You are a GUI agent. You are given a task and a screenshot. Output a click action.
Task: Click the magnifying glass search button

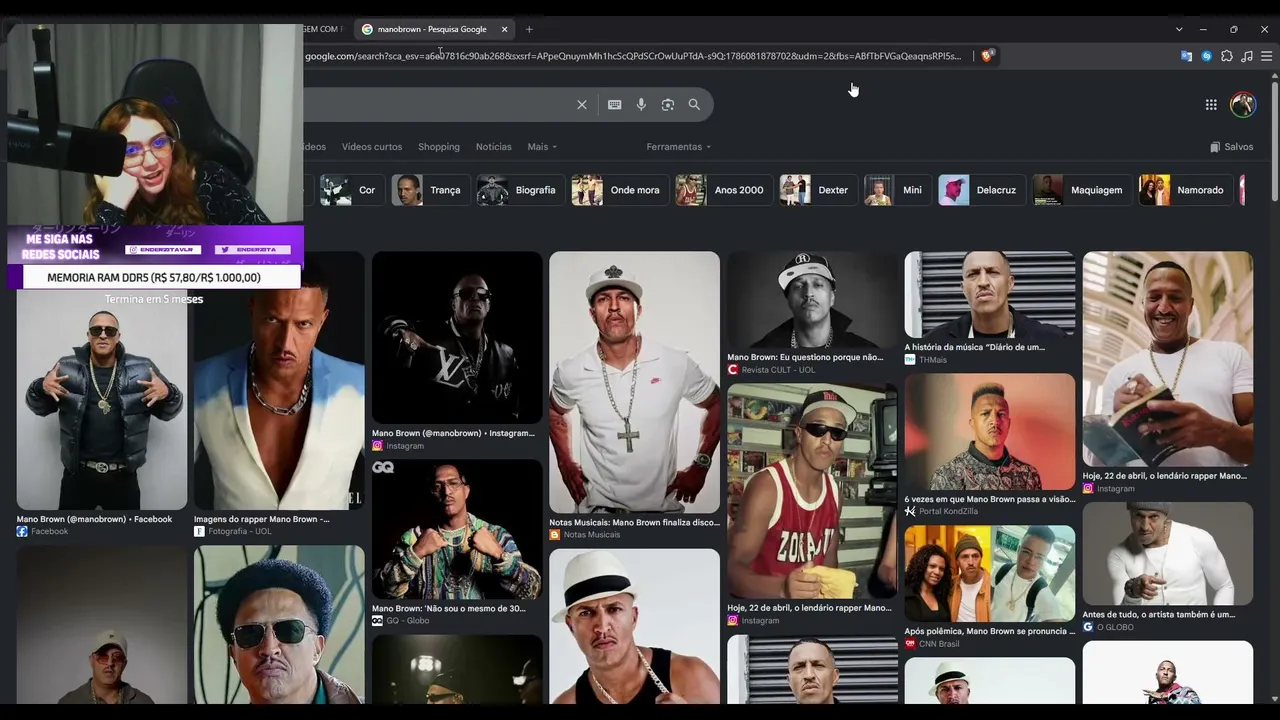[x=694, y=105]
